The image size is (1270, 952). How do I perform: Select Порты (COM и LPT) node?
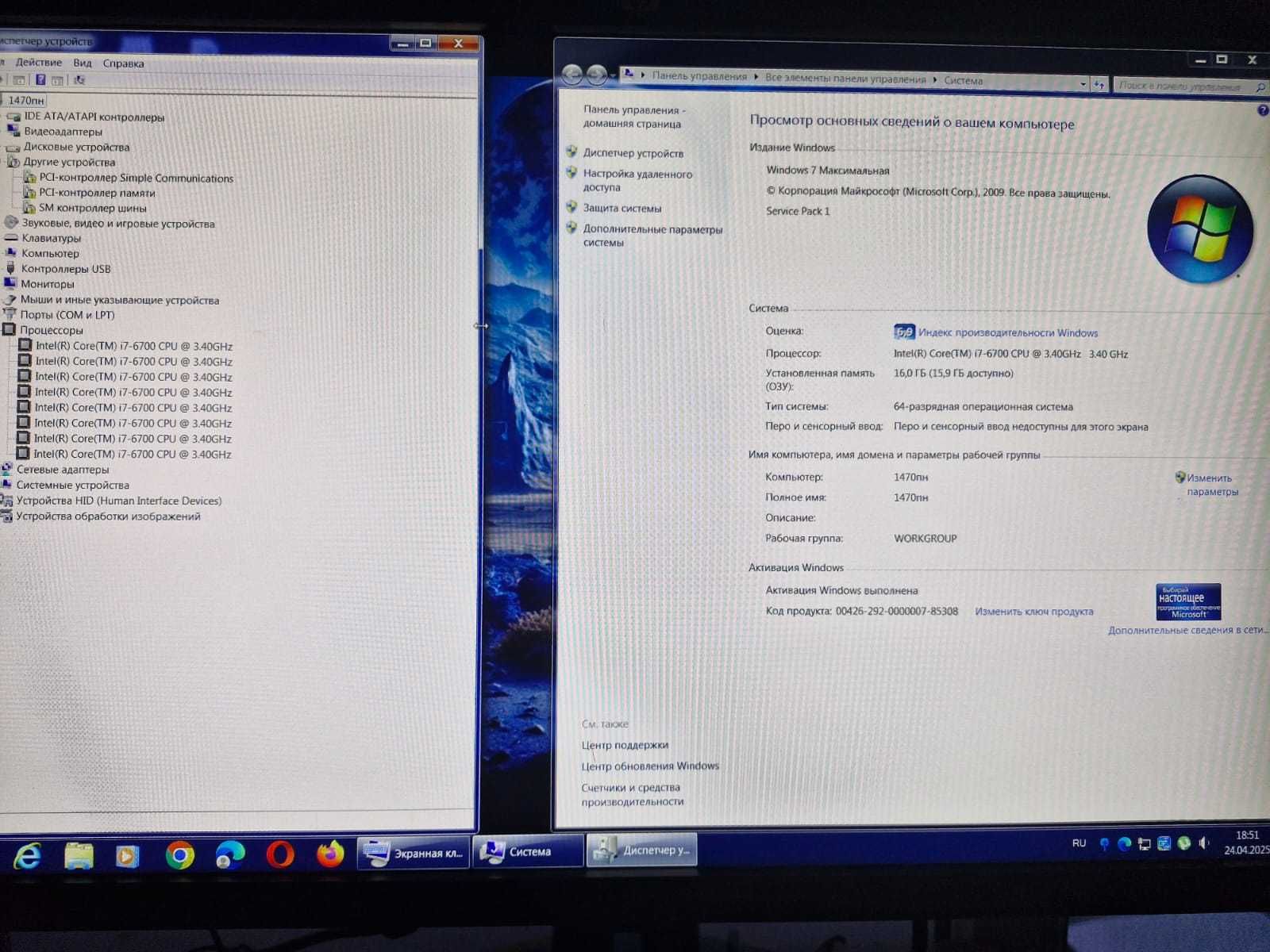click(67, 315)
